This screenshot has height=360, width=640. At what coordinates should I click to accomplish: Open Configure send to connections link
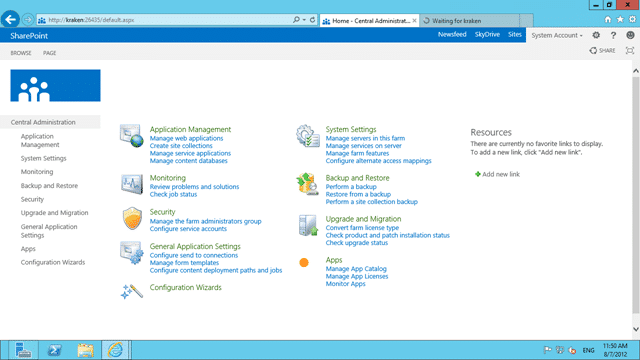194,256
